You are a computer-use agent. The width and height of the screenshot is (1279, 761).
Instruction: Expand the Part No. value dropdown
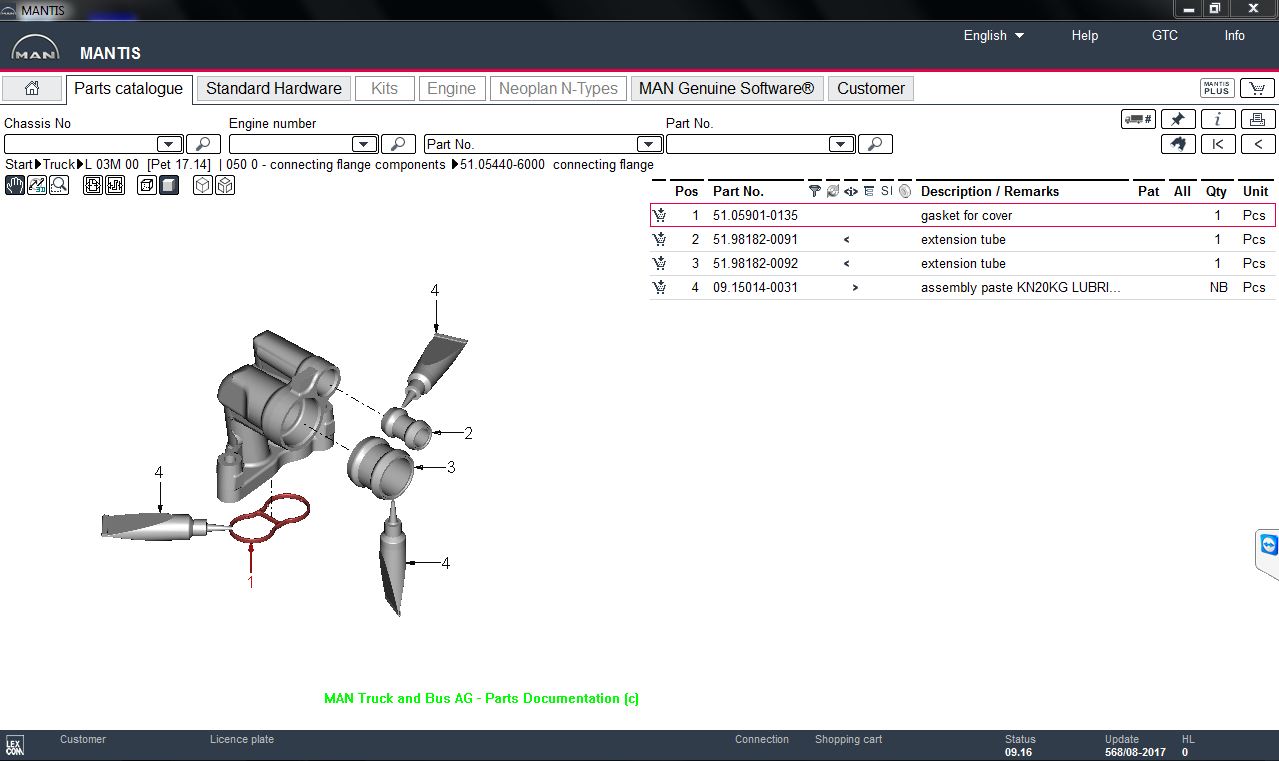tap(842, 144)
